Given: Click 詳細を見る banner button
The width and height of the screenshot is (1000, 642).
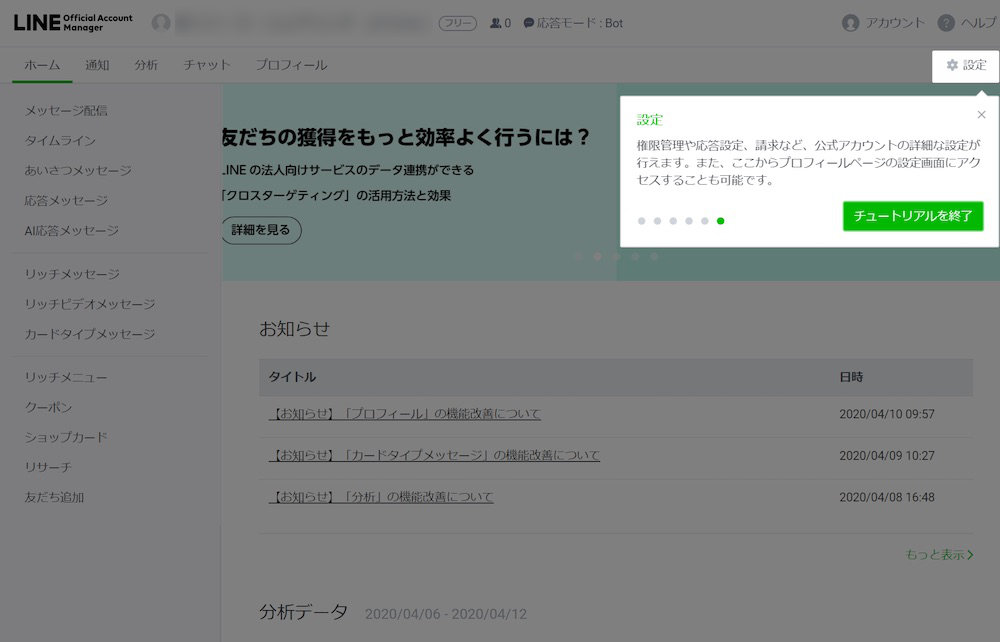Looking at the screenshot, I should click(x=261, y=230).
